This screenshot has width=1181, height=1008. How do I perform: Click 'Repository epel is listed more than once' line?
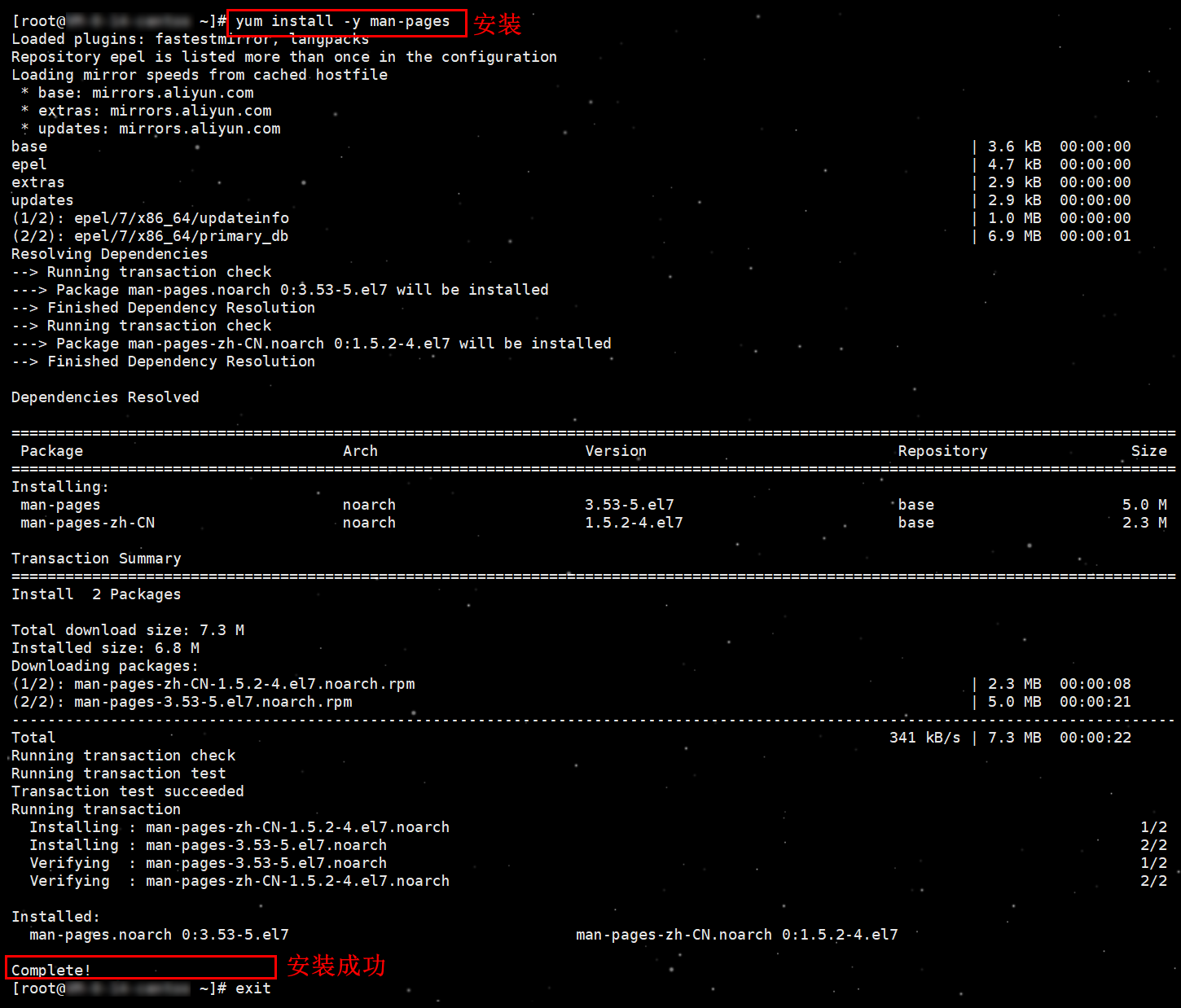(284, 57)
